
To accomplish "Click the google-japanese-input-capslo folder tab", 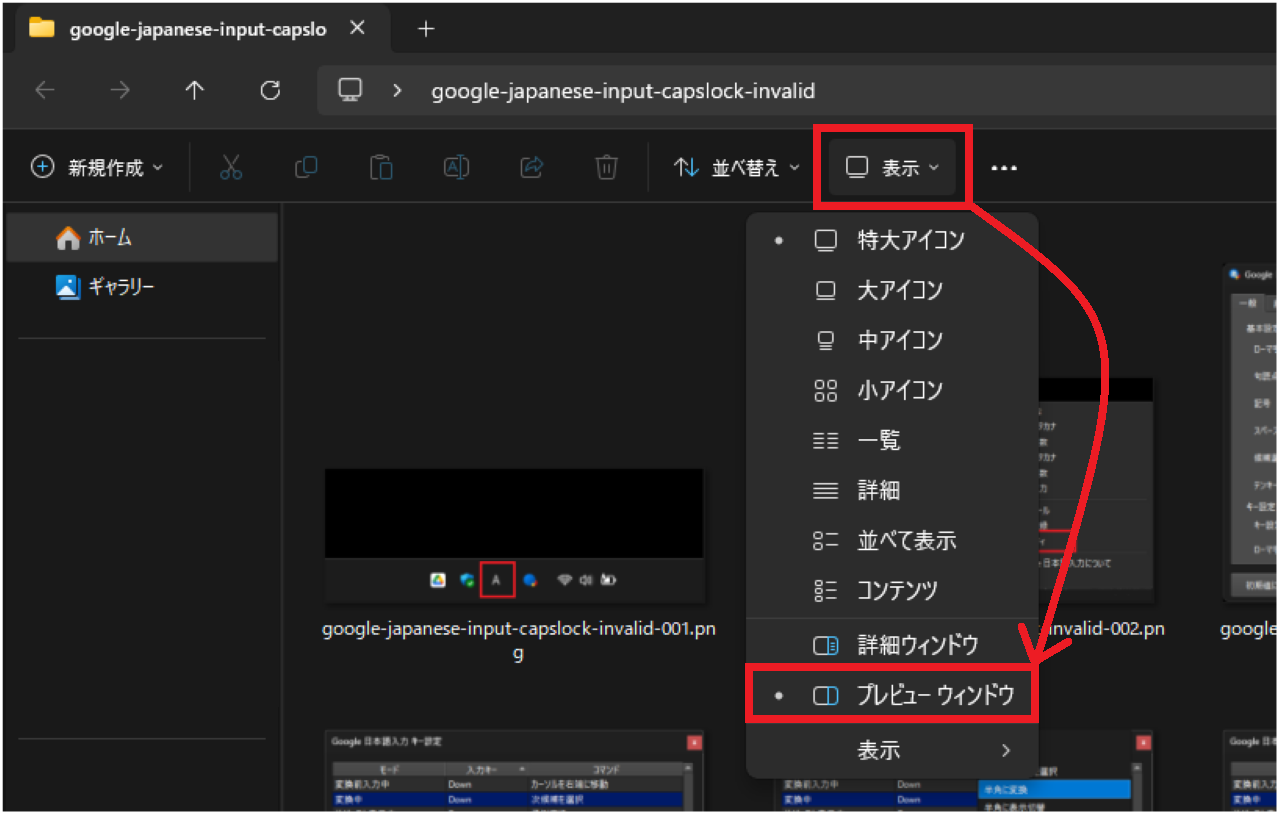I will pos(190,29).
